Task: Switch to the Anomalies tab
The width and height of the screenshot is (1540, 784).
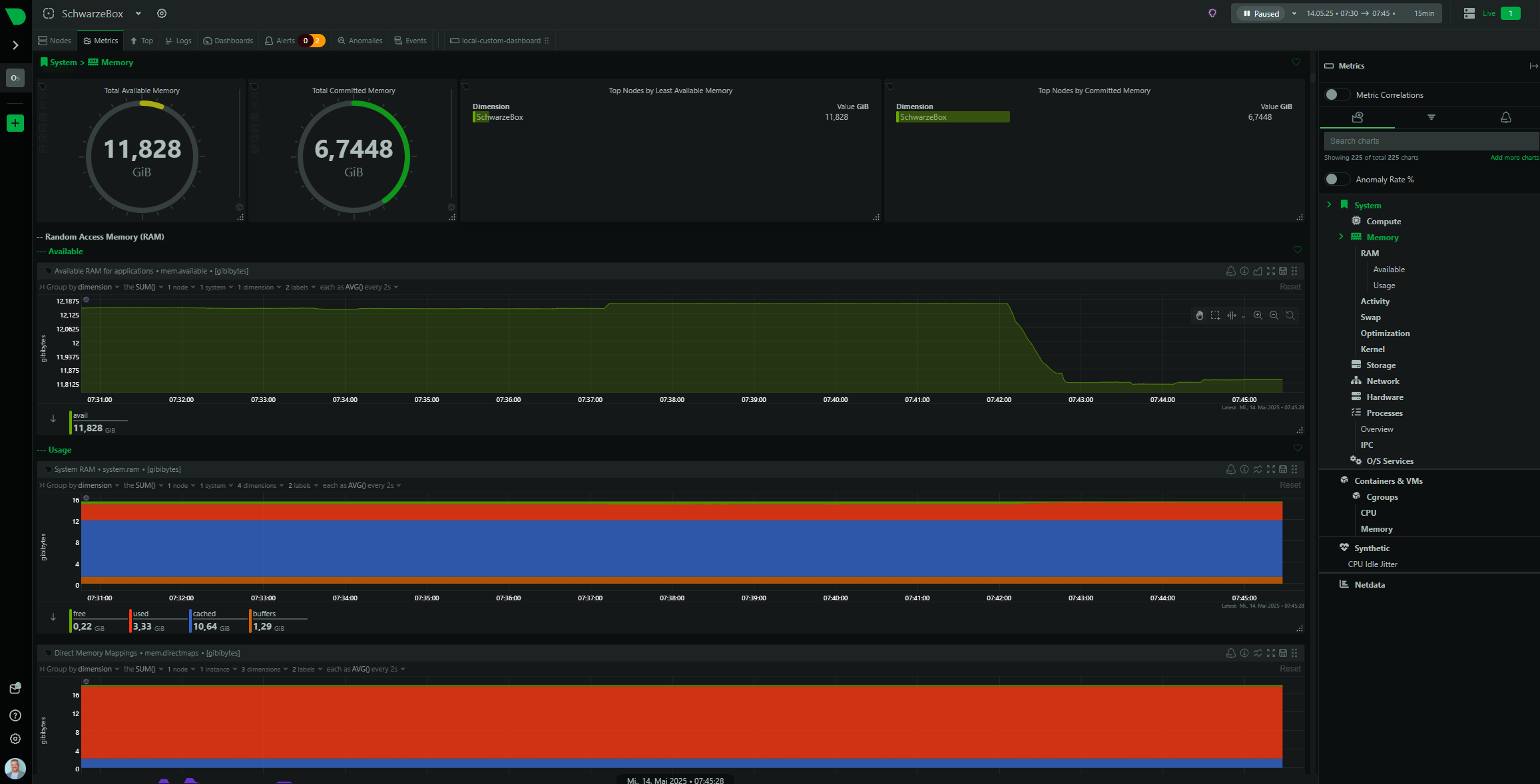Action: 360,41
